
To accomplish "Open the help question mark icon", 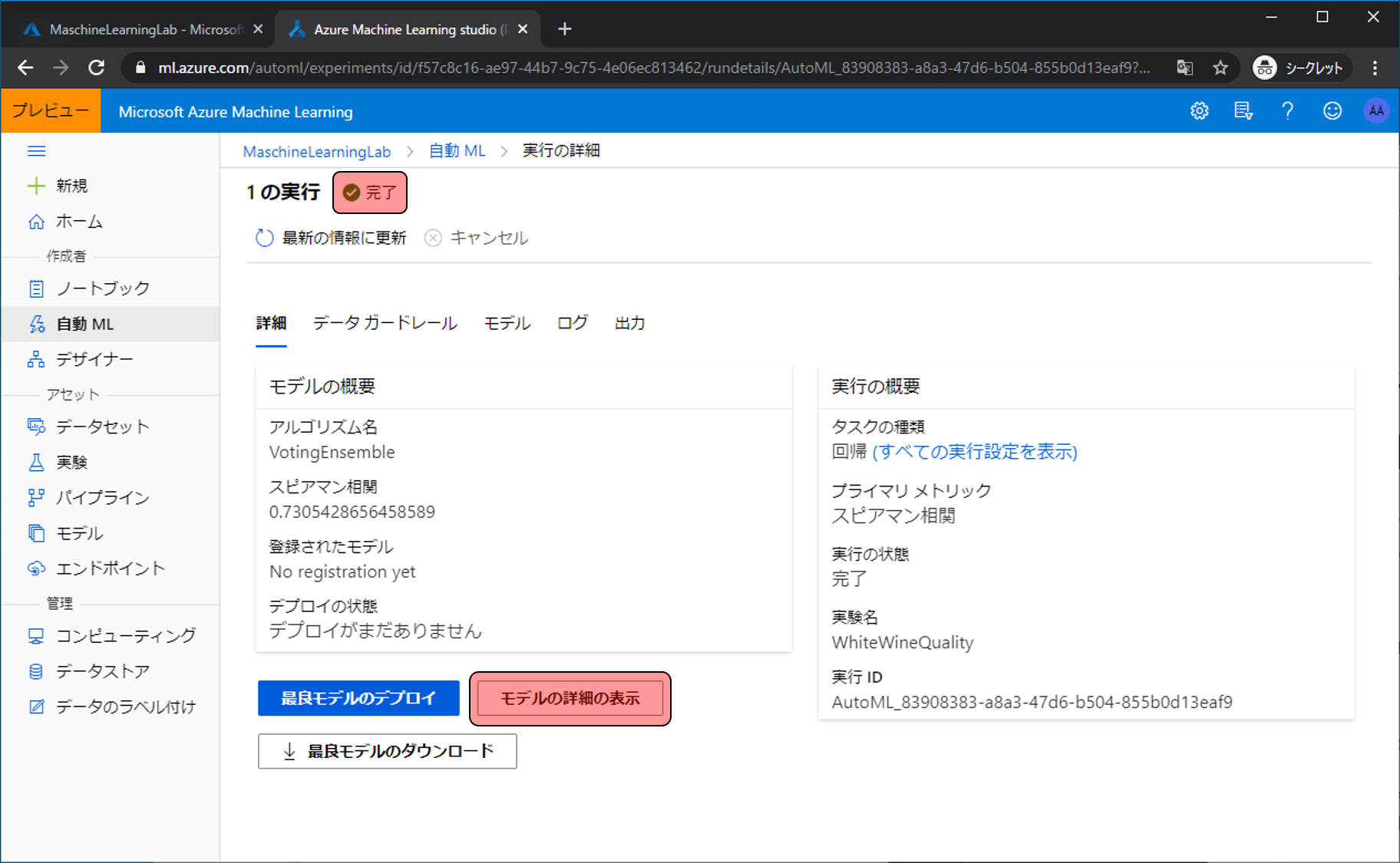I will 1287,111.
